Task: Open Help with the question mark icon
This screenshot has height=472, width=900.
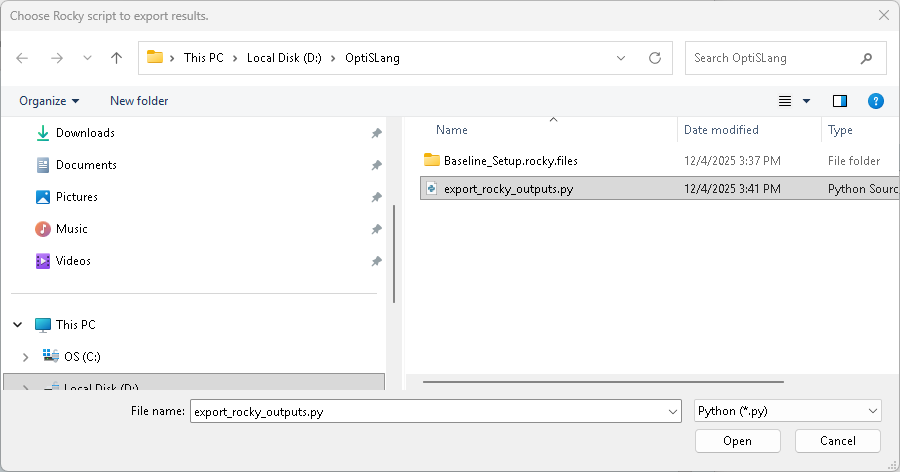Action: (875, 101)
